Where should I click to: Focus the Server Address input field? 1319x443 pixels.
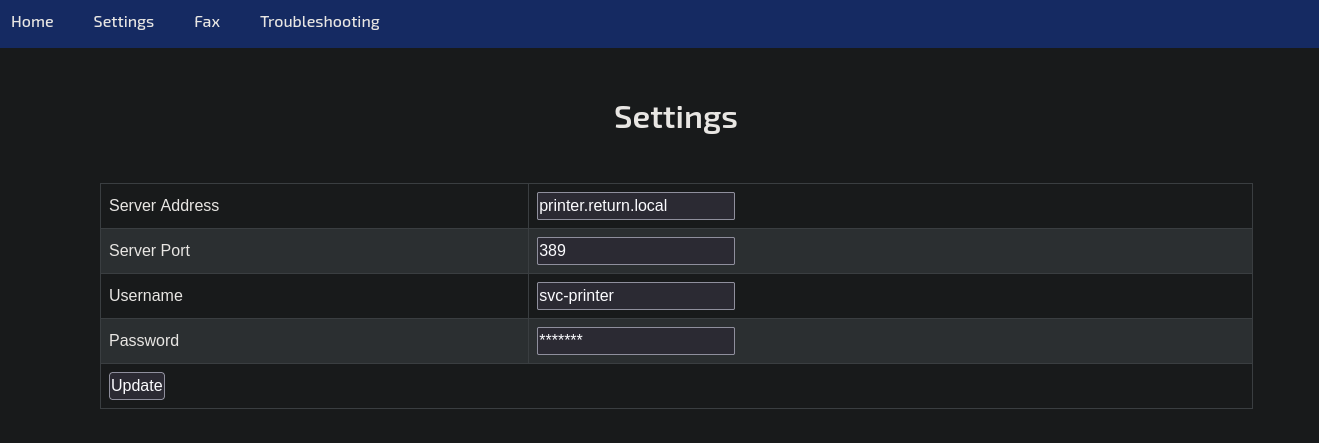click(x=636, y=206)
